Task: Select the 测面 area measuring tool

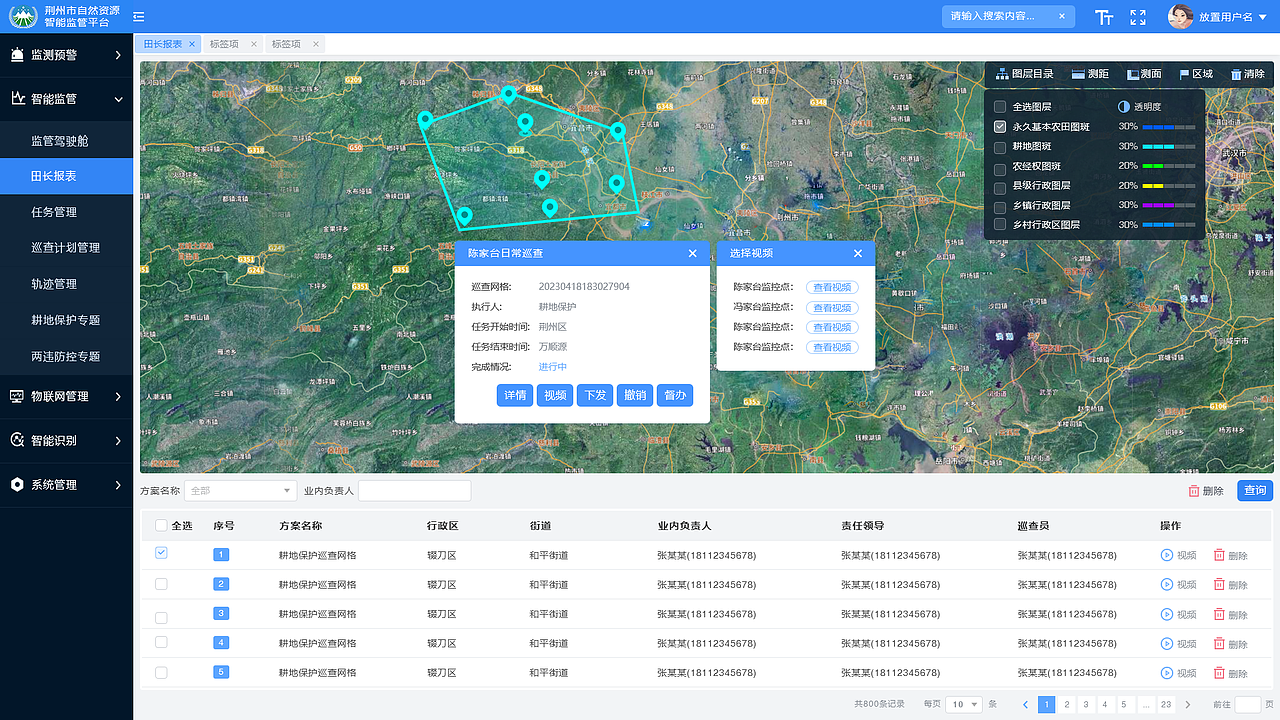Action: click(x=1144, y=74)
